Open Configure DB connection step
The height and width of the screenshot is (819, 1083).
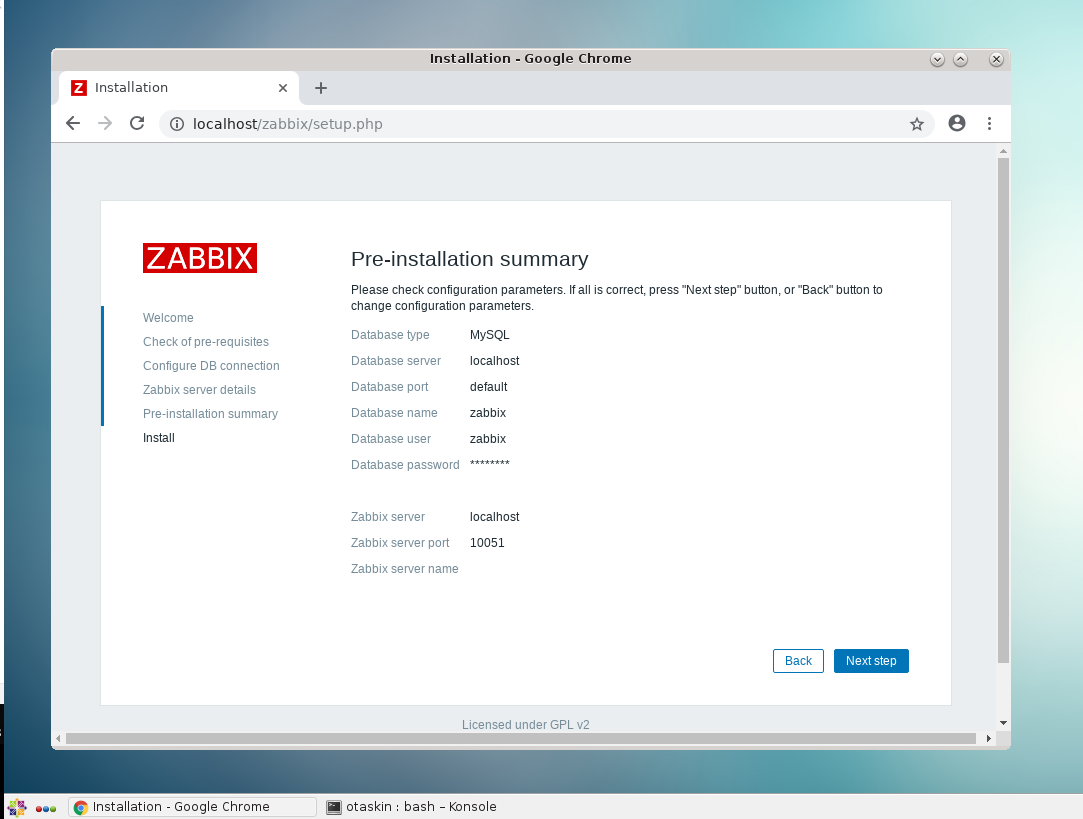tap(211, 366)
